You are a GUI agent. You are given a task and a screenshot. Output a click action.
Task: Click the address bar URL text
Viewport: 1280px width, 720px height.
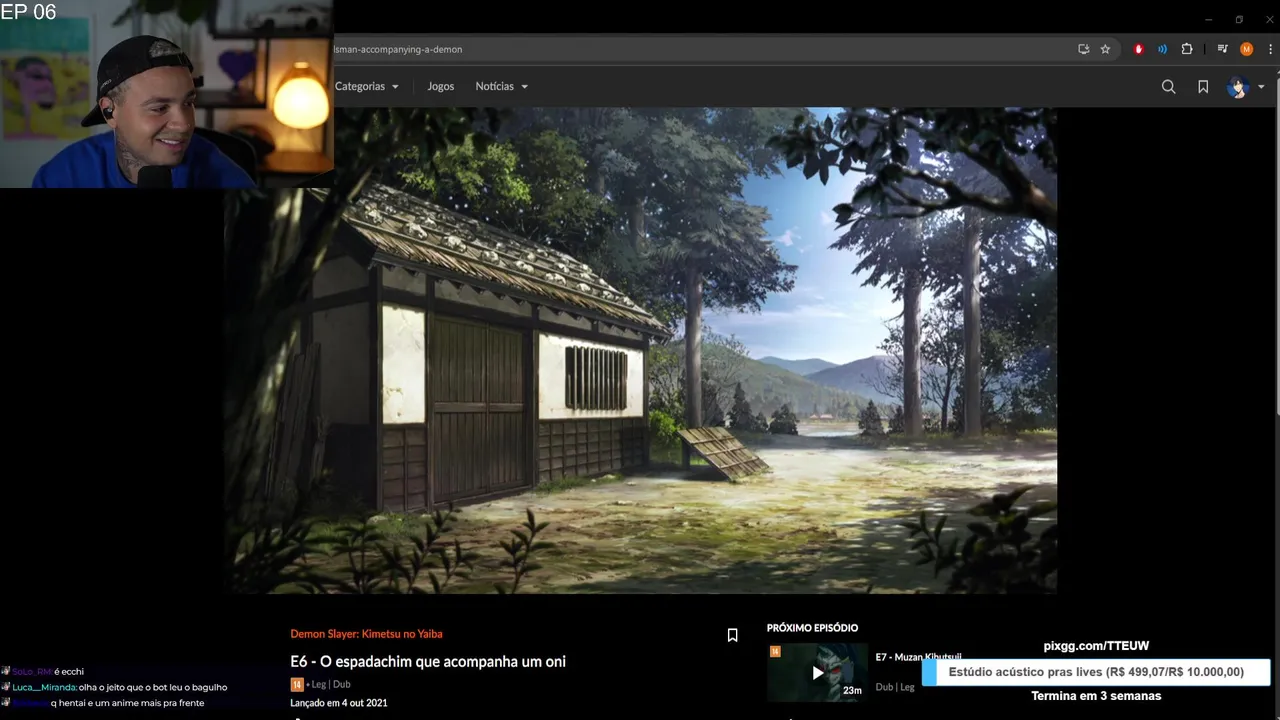tap(398, 49)
